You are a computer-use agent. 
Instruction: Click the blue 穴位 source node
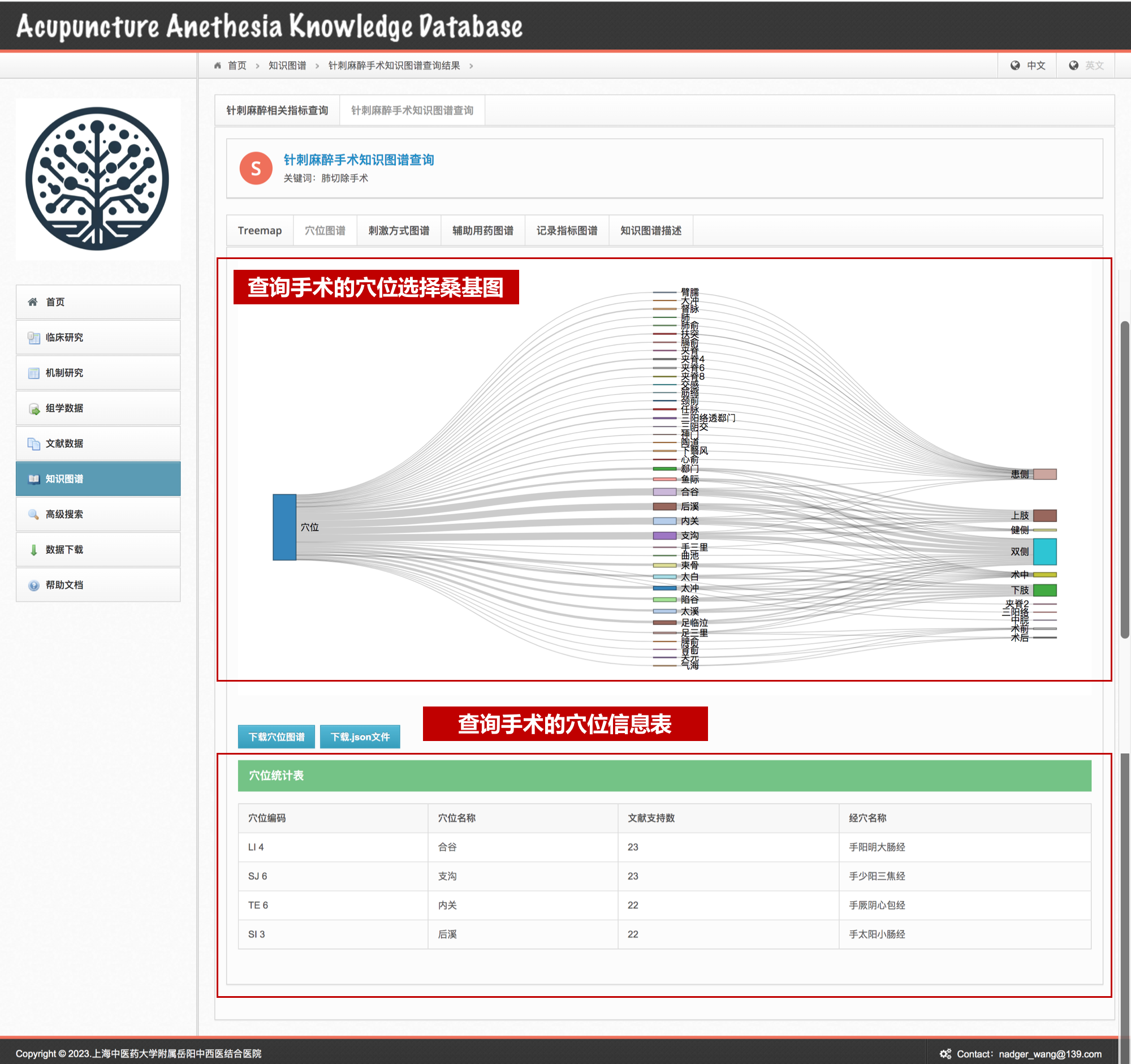pyautogui.click(x=284, y=527)
